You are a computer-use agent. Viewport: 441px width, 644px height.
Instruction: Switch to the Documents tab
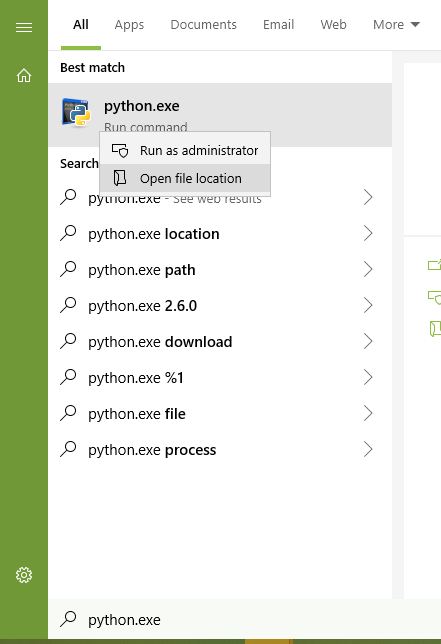tap(204, 25)
